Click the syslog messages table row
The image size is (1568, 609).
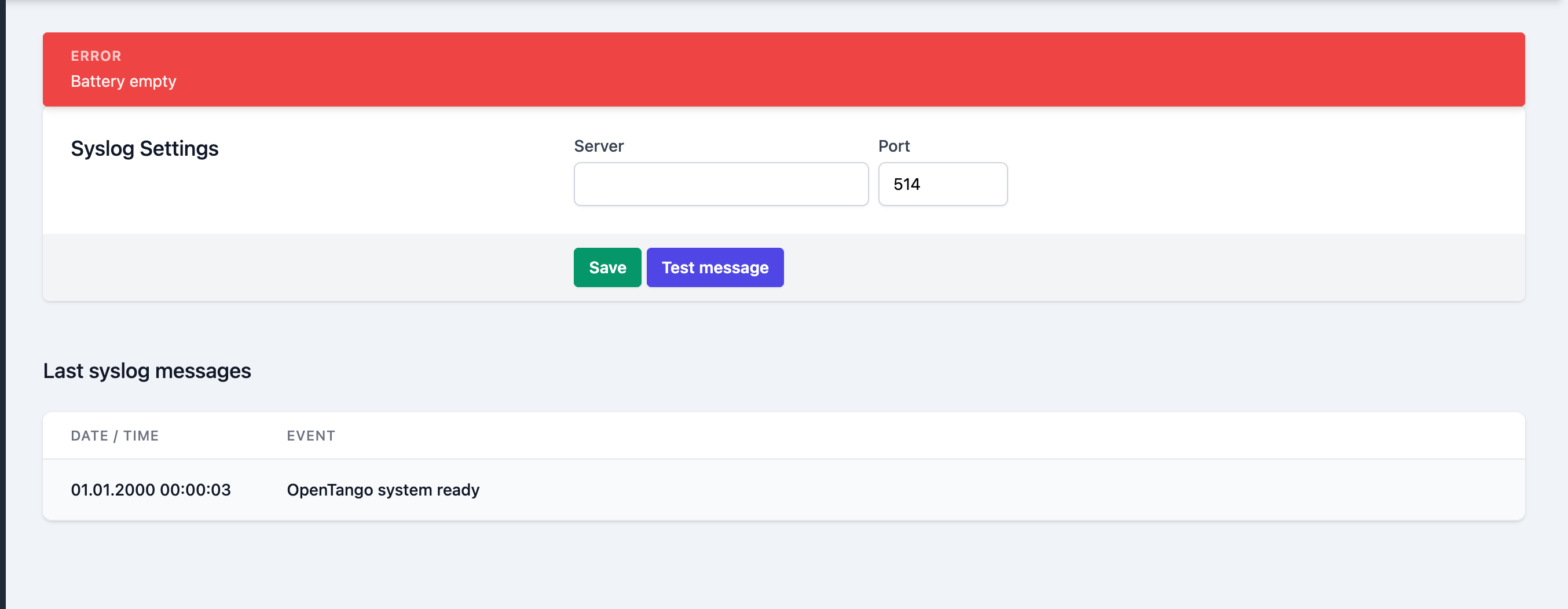(783, 490)
